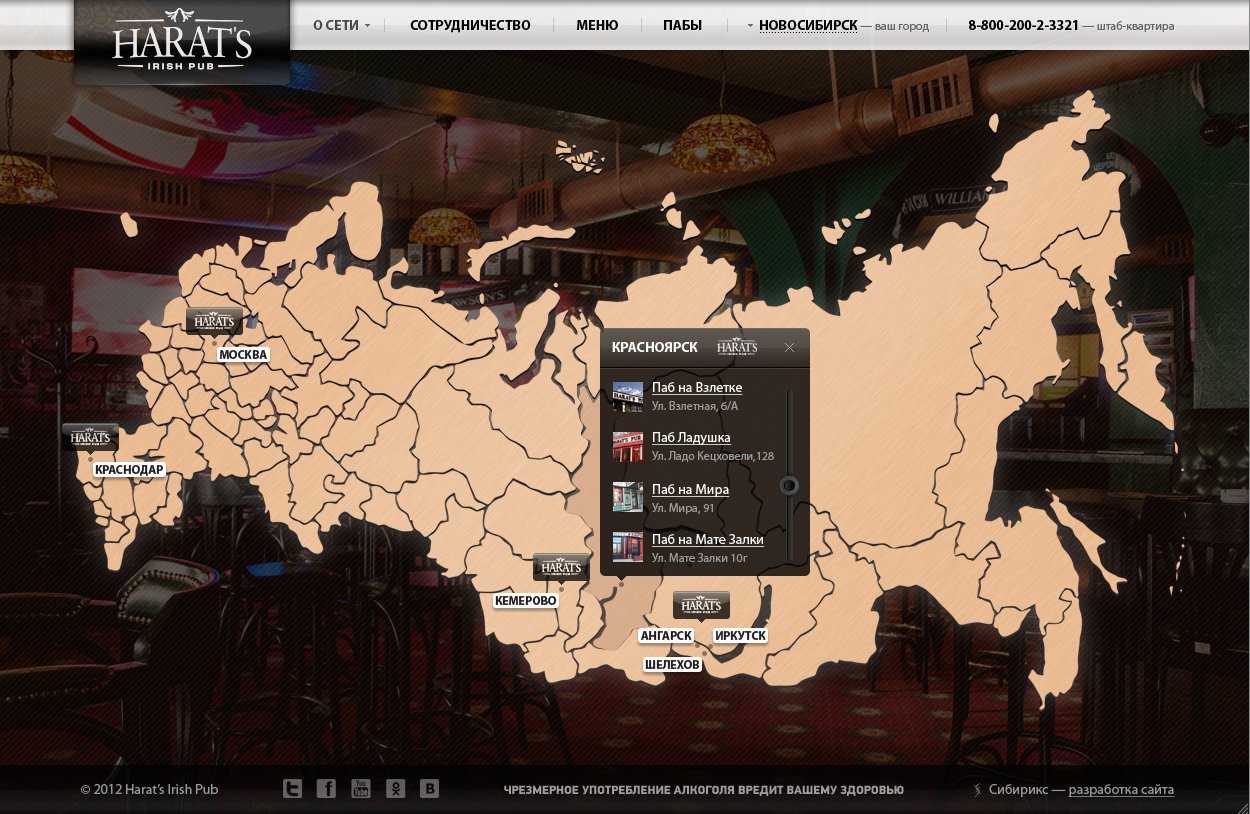Select the Harat's marker above Иркутск

point(701,605)
